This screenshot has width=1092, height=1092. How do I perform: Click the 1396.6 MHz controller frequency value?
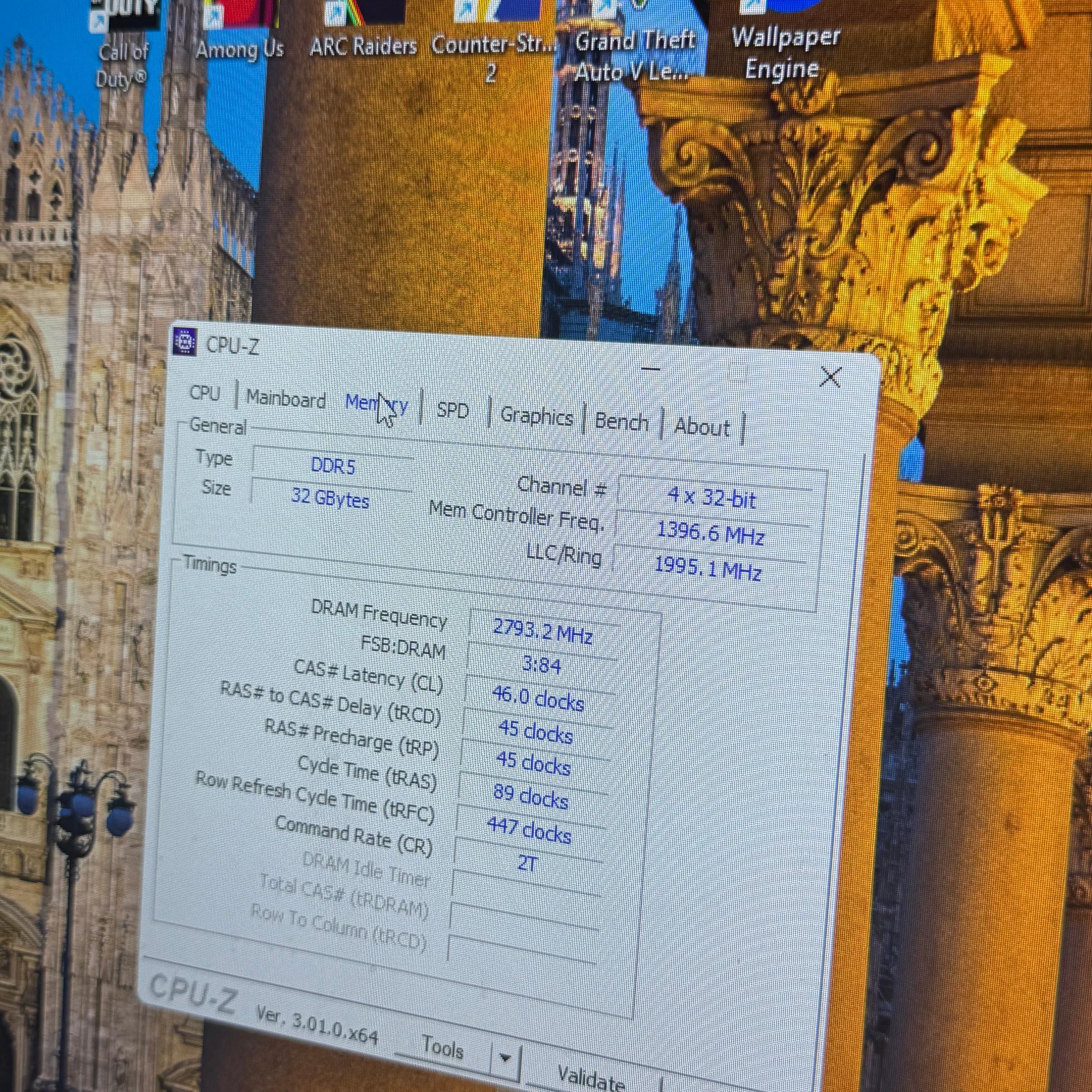(710, 533)
